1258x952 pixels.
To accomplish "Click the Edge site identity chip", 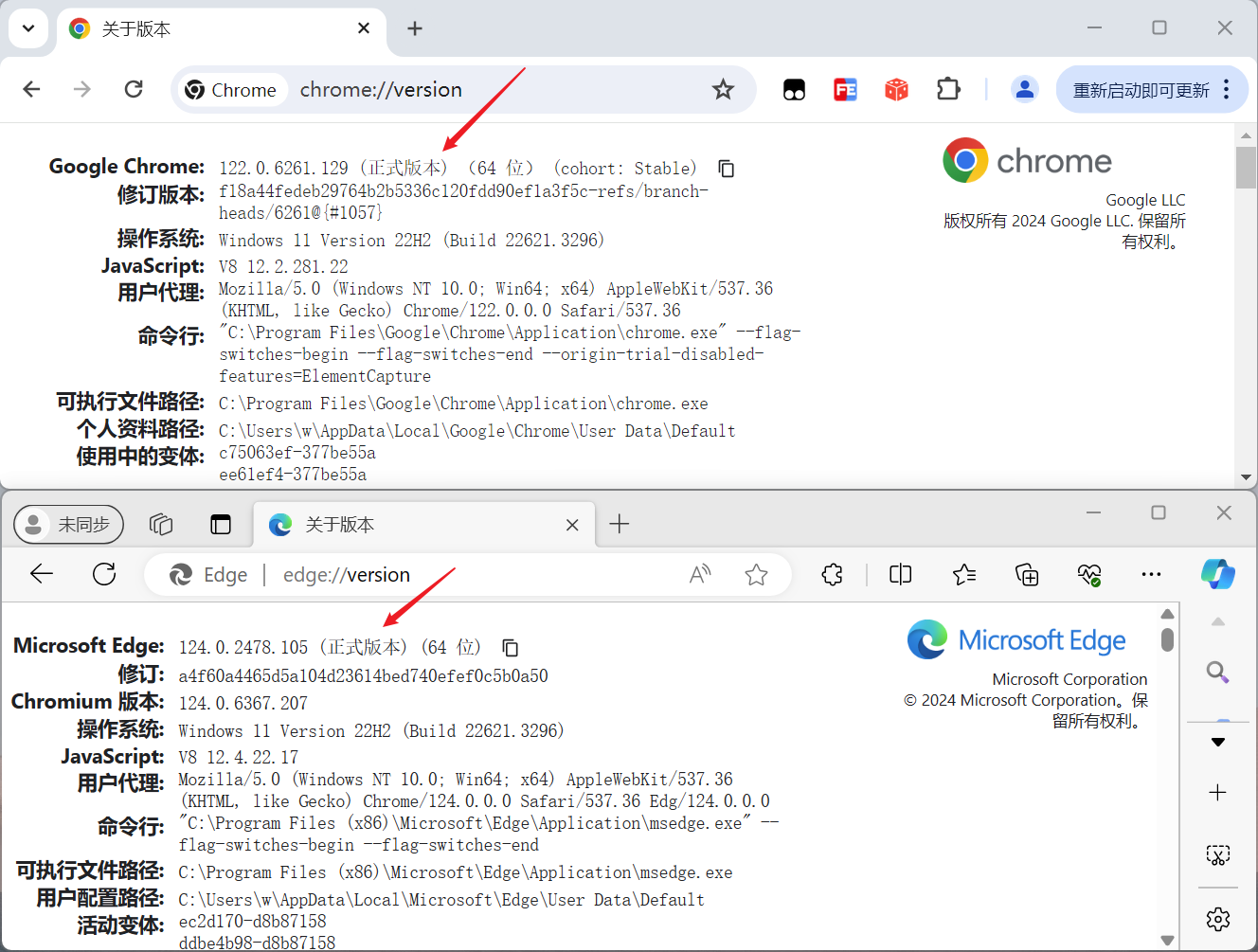I will tap(208, 575).
